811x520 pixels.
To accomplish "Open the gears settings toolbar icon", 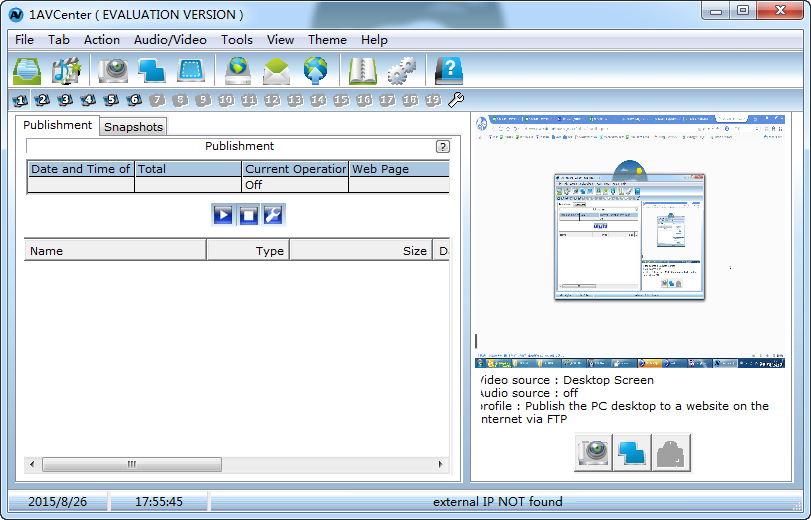I will (402, 71).
